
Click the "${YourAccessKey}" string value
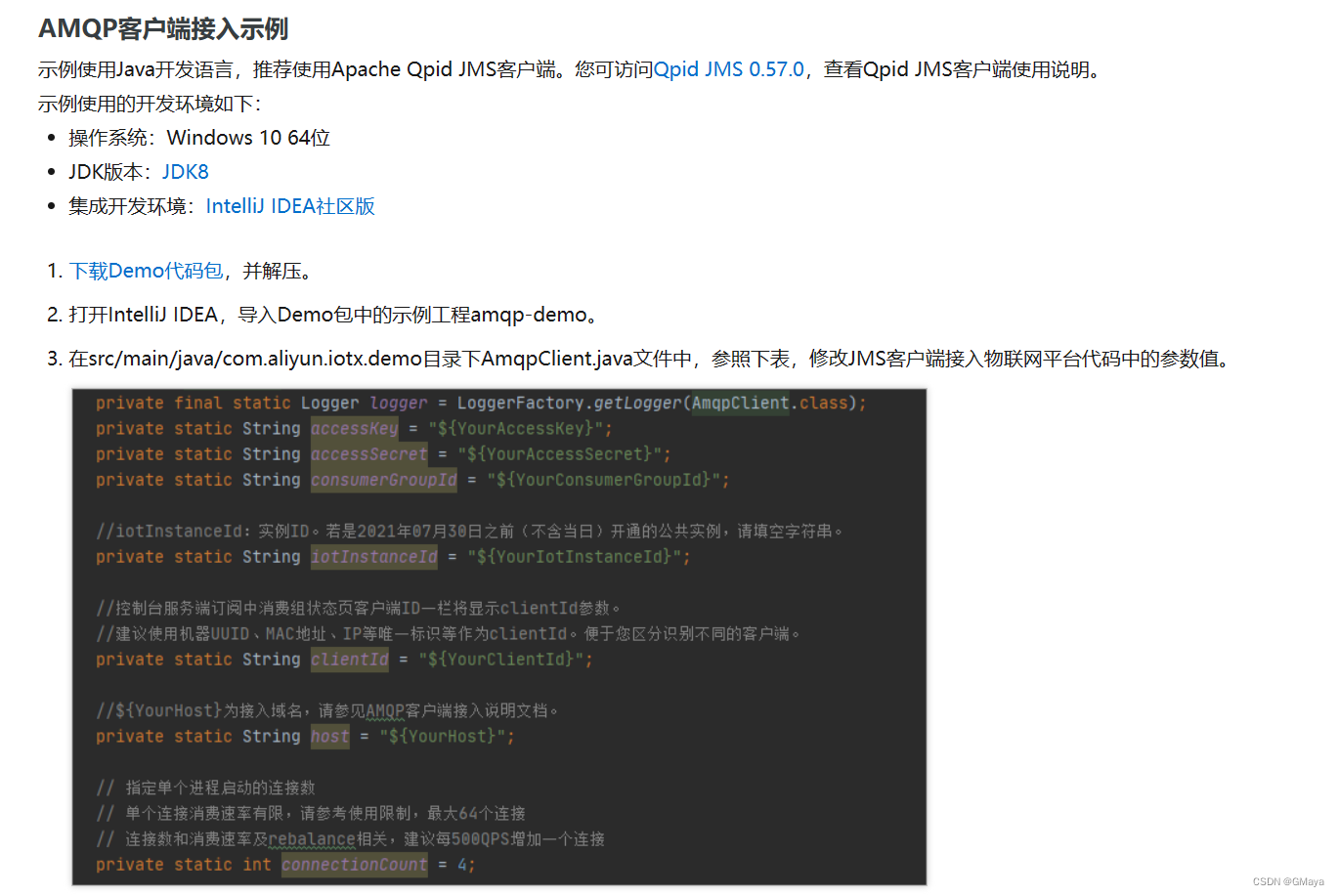click(515, 428)
